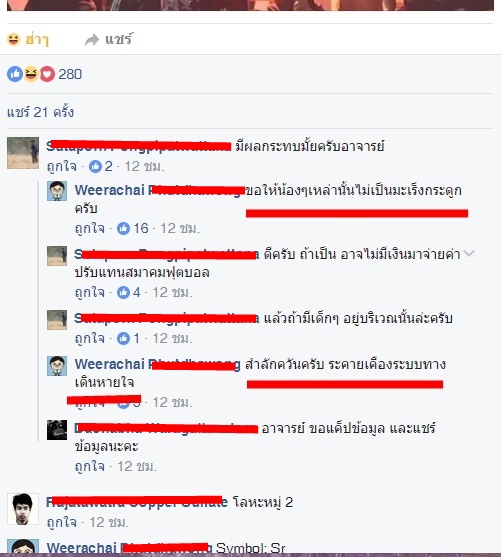Open the comment options chevron beside football fine reply

click(x=469, y=253)
